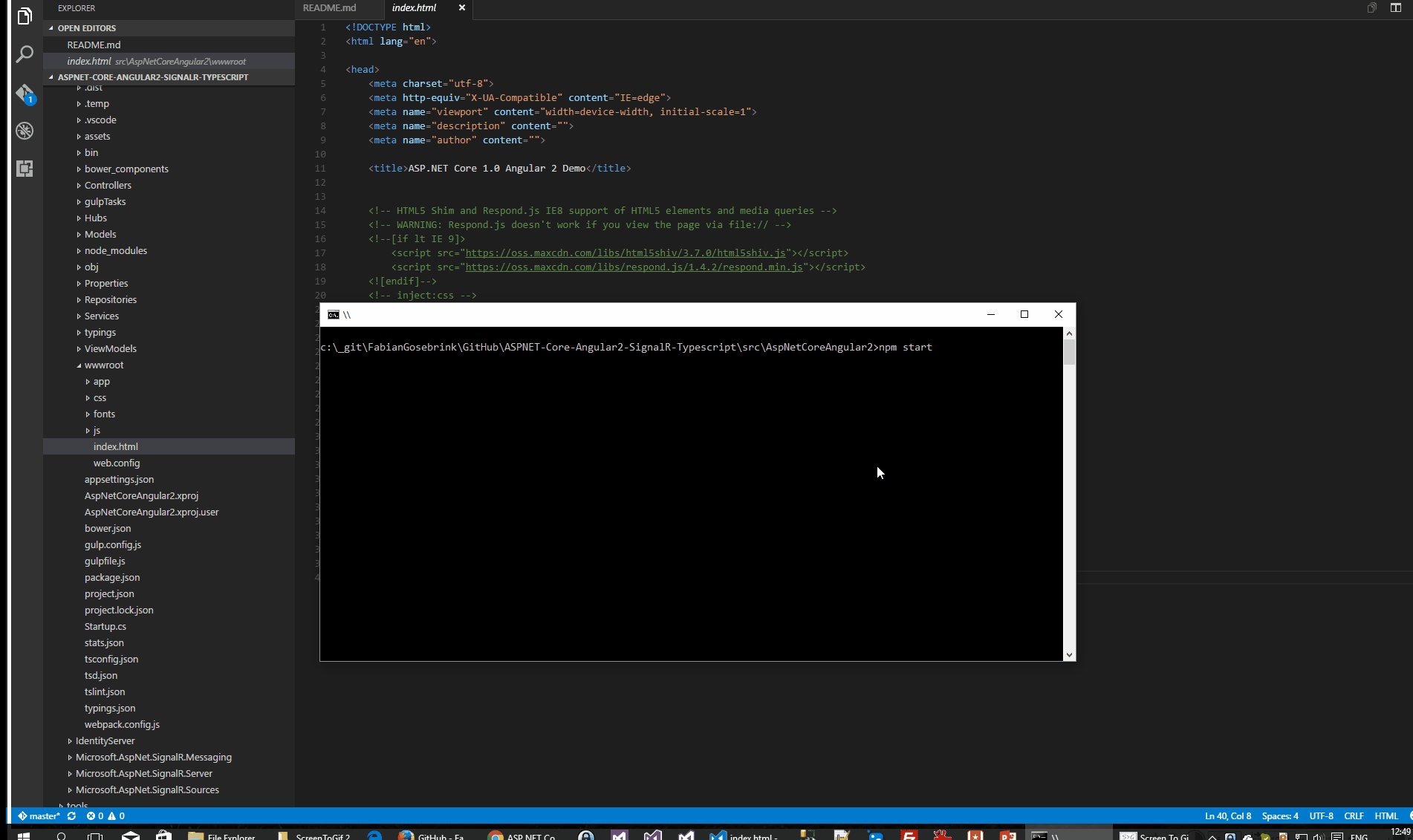This screenshot has width=1413, height=840.
Task: Select index.html in Open Editors list
Action: coord(169,61)
